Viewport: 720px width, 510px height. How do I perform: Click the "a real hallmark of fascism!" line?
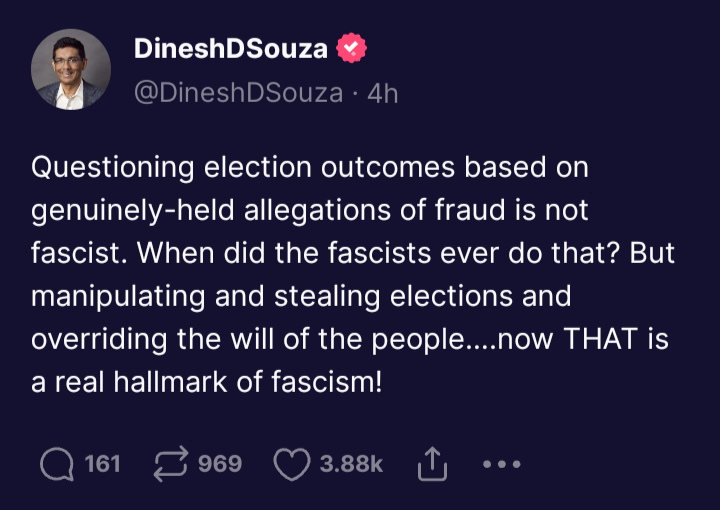(207, 382)
